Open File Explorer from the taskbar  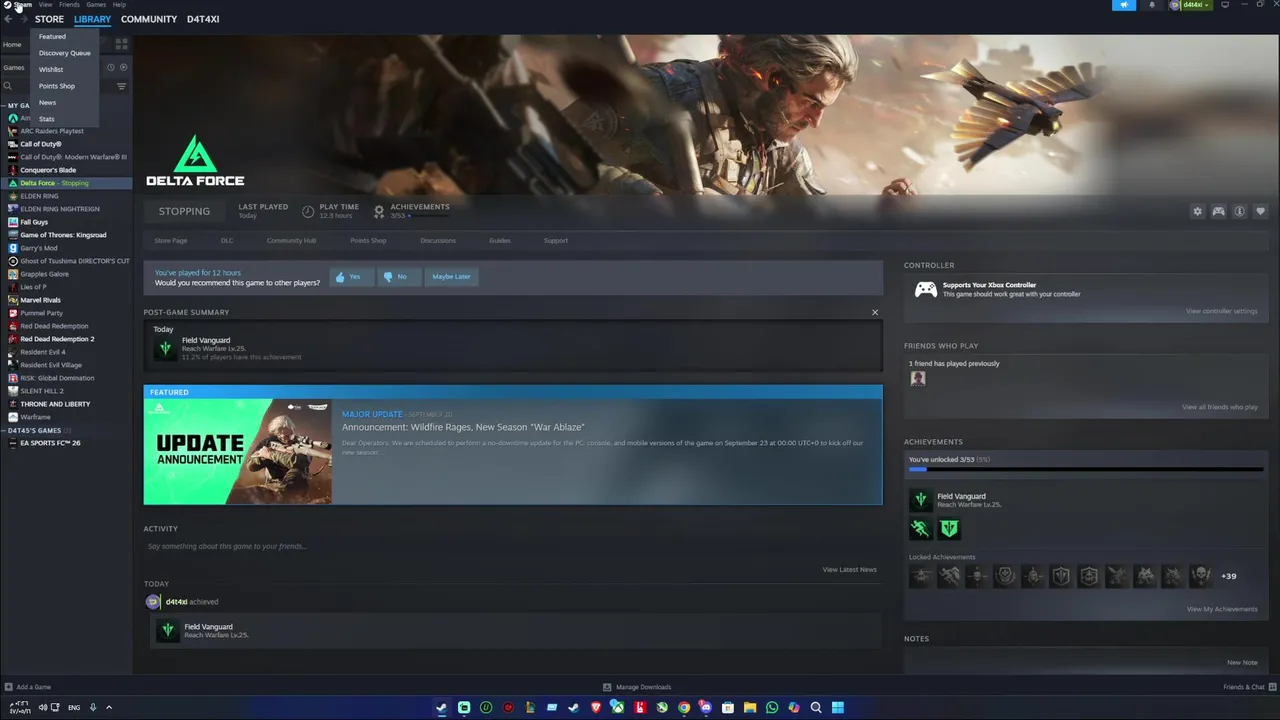(750, 707)
